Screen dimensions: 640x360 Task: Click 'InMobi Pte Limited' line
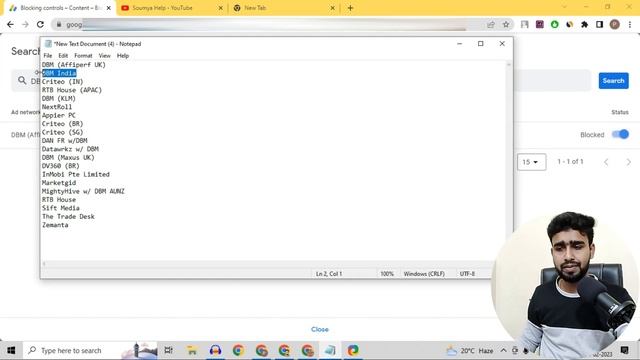(76, 174)
